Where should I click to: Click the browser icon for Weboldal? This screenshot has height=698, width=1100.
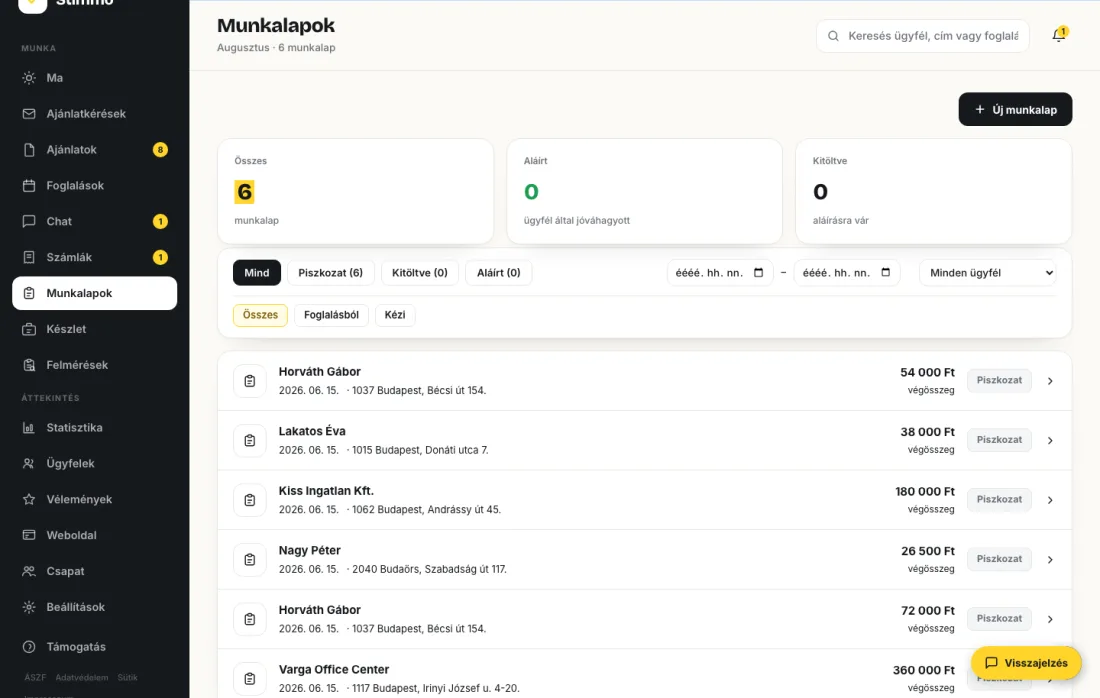click(x=29, y=535)
